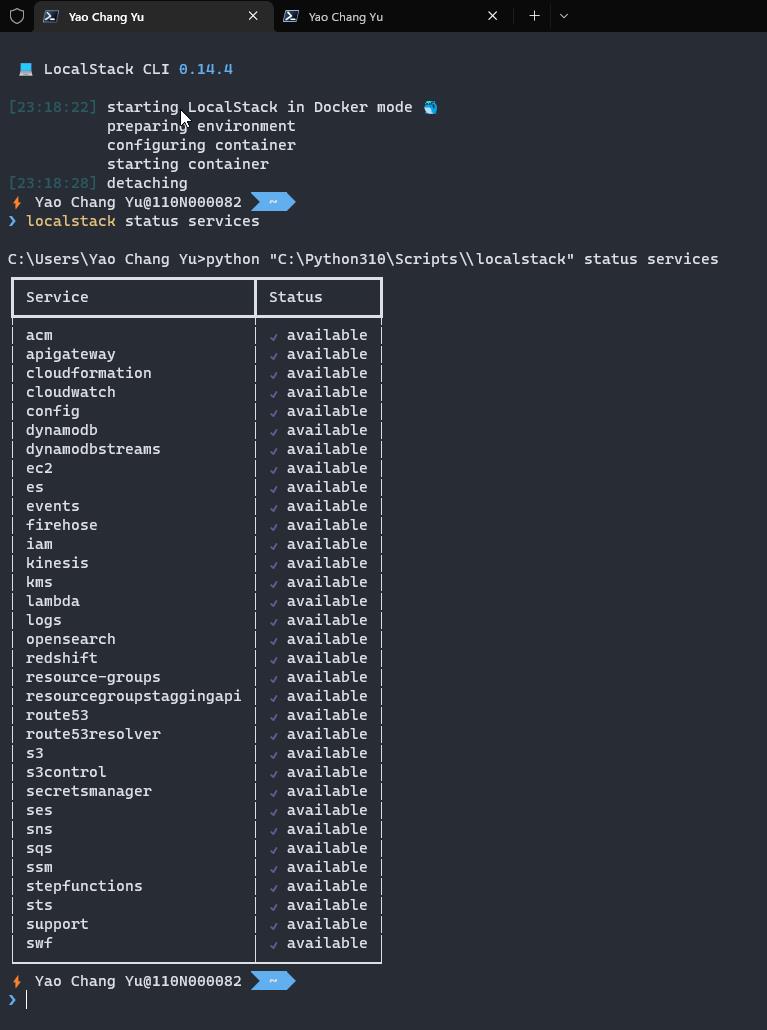
Task: Click the checkmark in the swf status row
Action: click(x=274, y=944)
